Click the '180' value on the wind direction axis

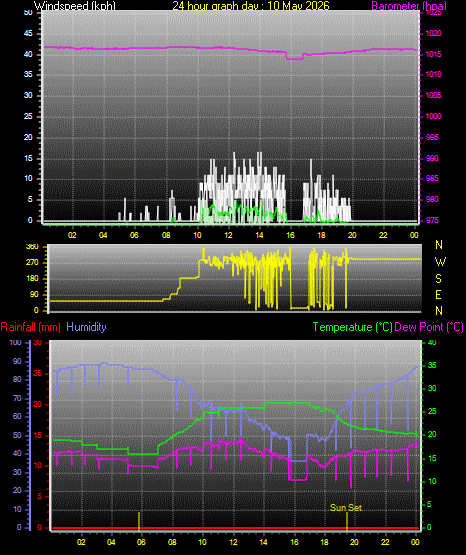pos(33,279)
